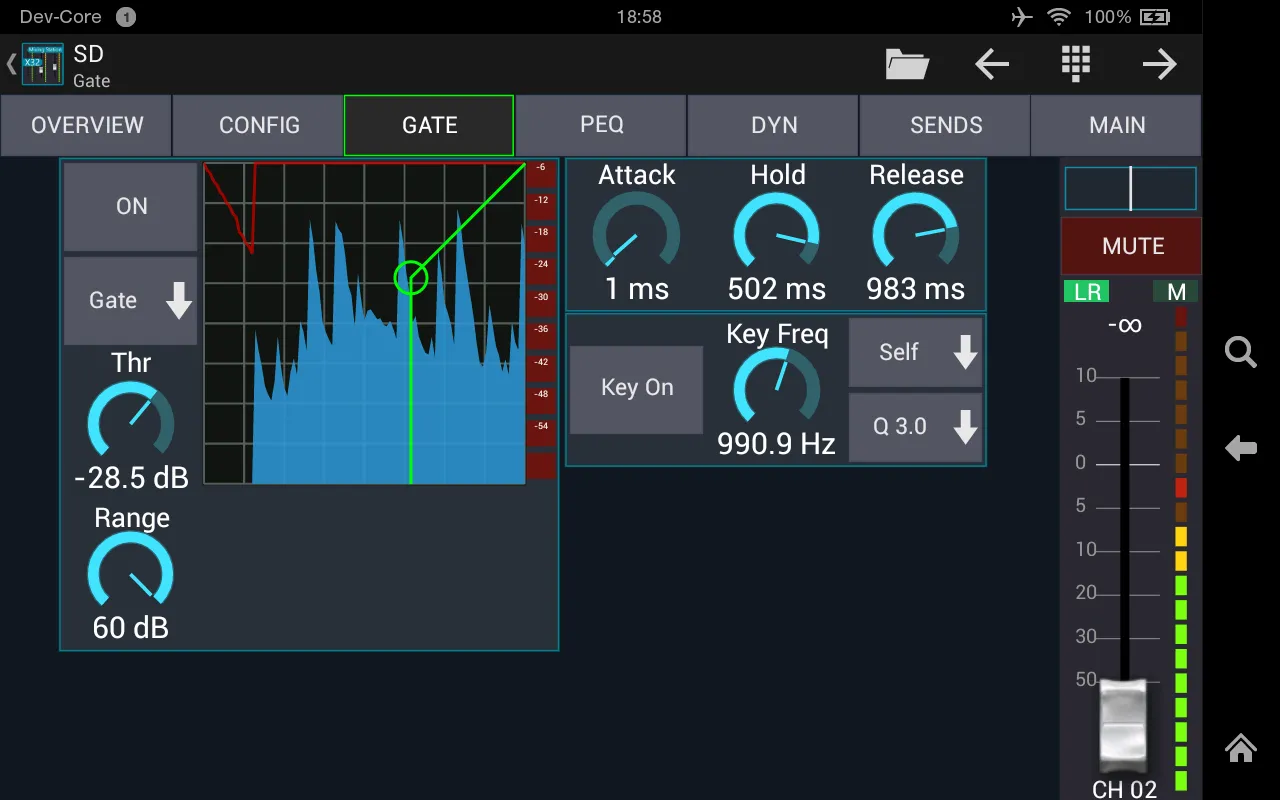The height and width of the screenshot is (800, 1280).
Task: Expand the Gate mode dropdown
Action: 131,301
